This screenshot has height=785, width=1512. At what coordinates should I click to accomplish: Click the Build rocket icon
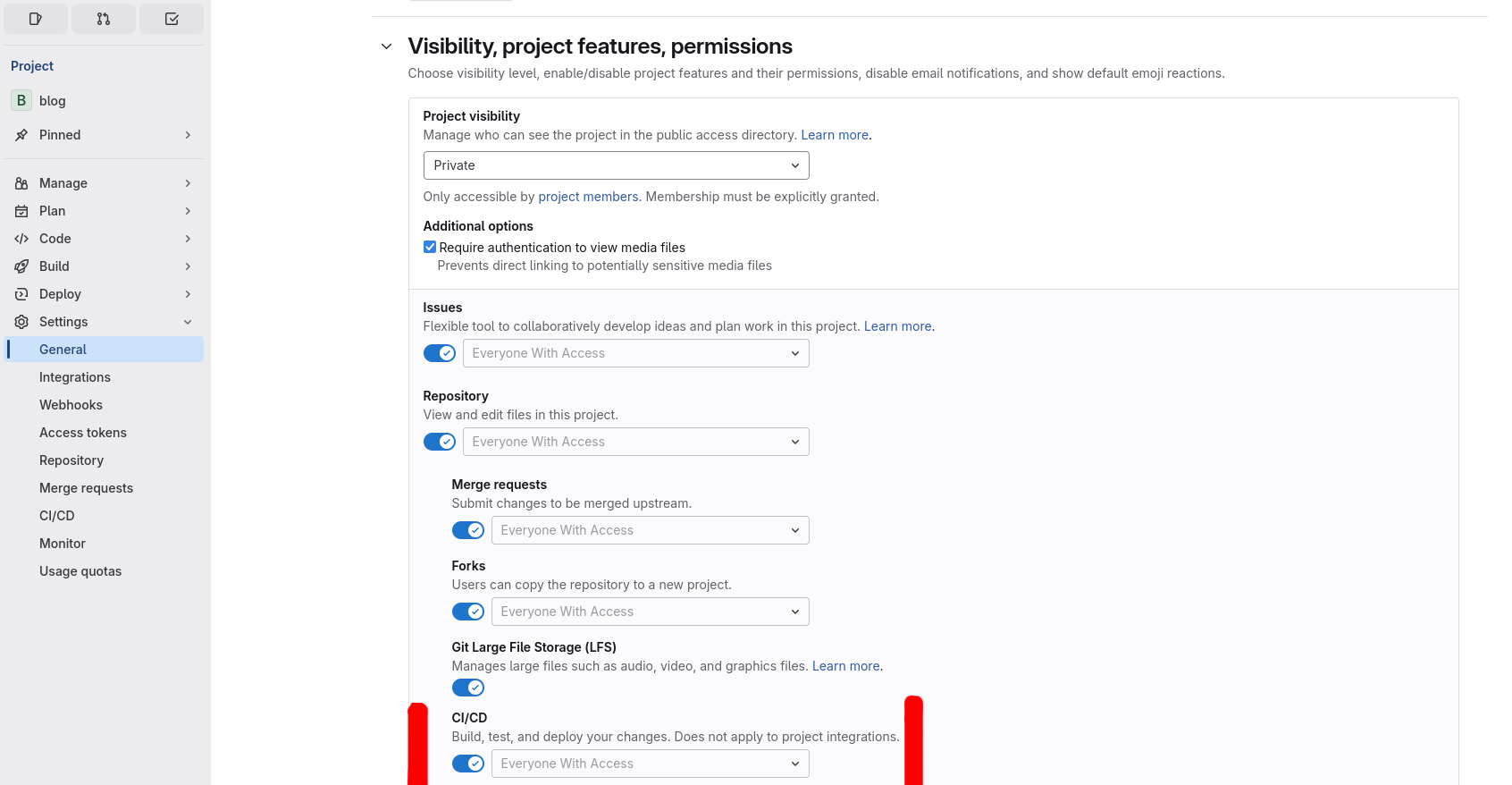21,266
